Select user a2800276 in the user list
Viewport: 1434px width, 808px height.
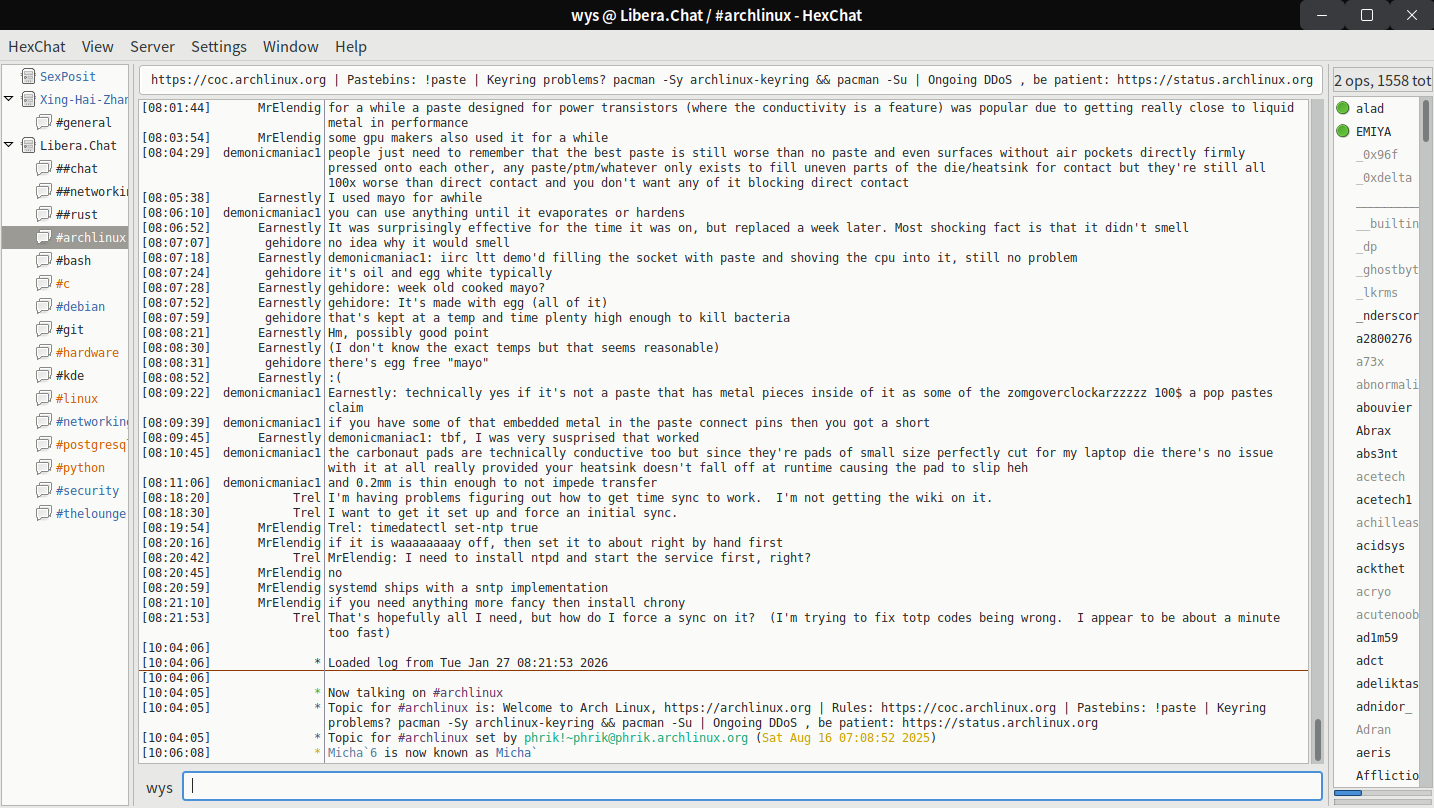click(x=1377, y=339)
